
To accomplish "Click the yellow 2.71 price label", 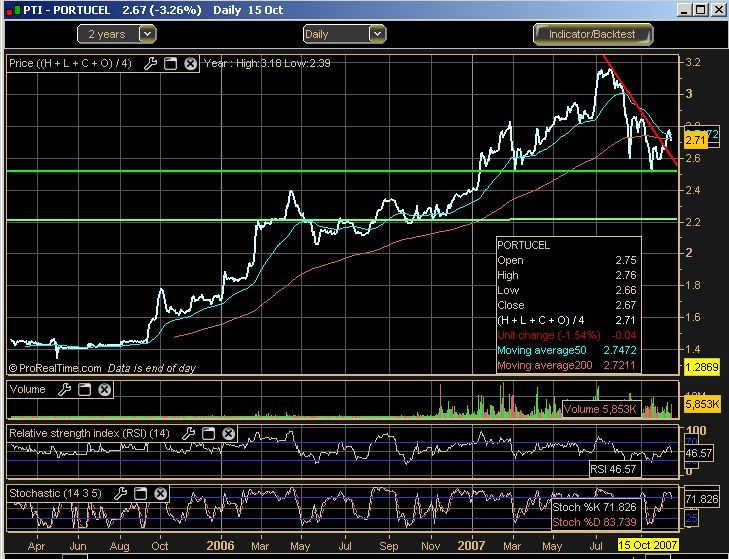I will 696,140.
